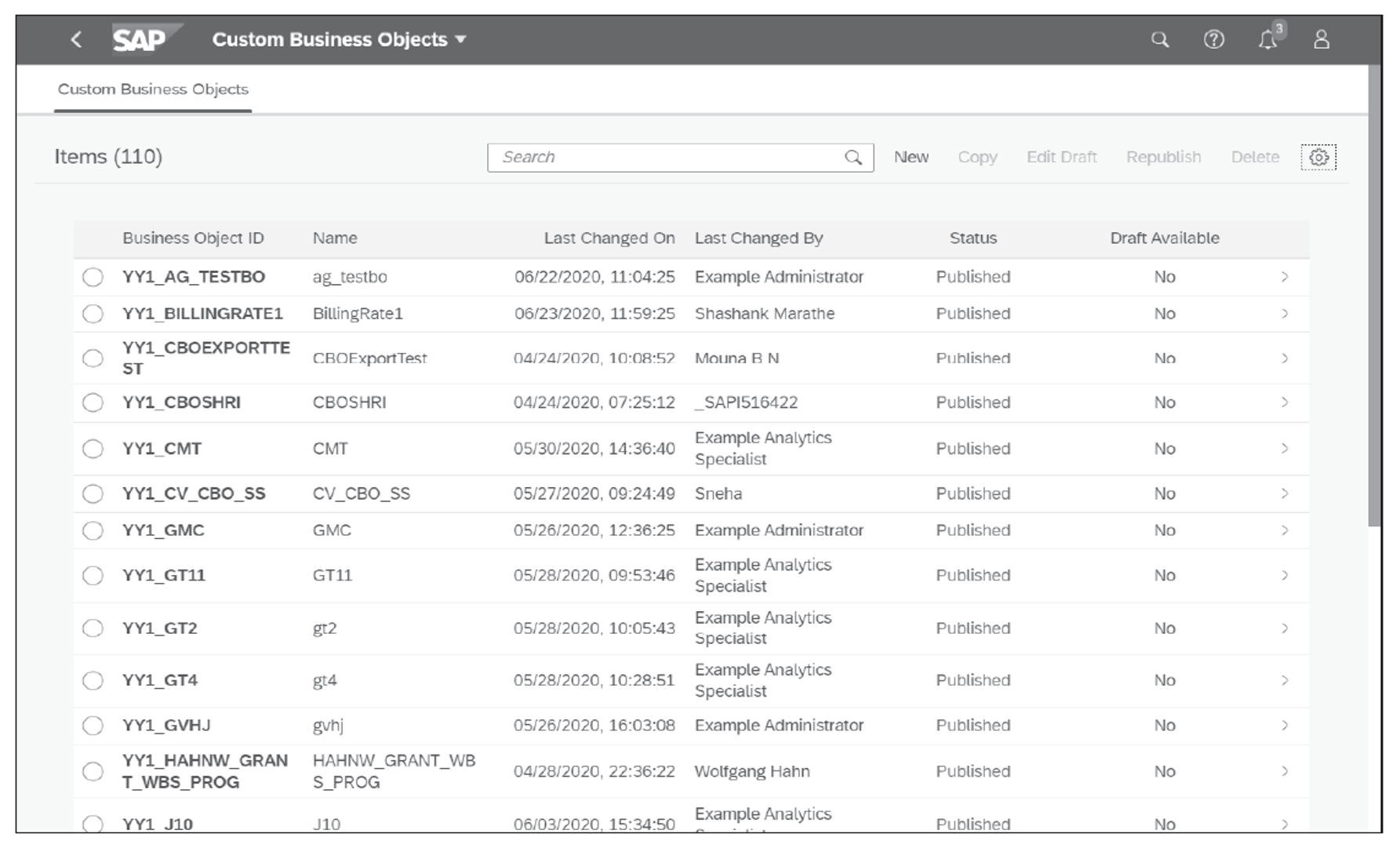Open details chevron for YY1_GMC row
The height and width of the screenshot is (848, 1400).
(1285, 530)
